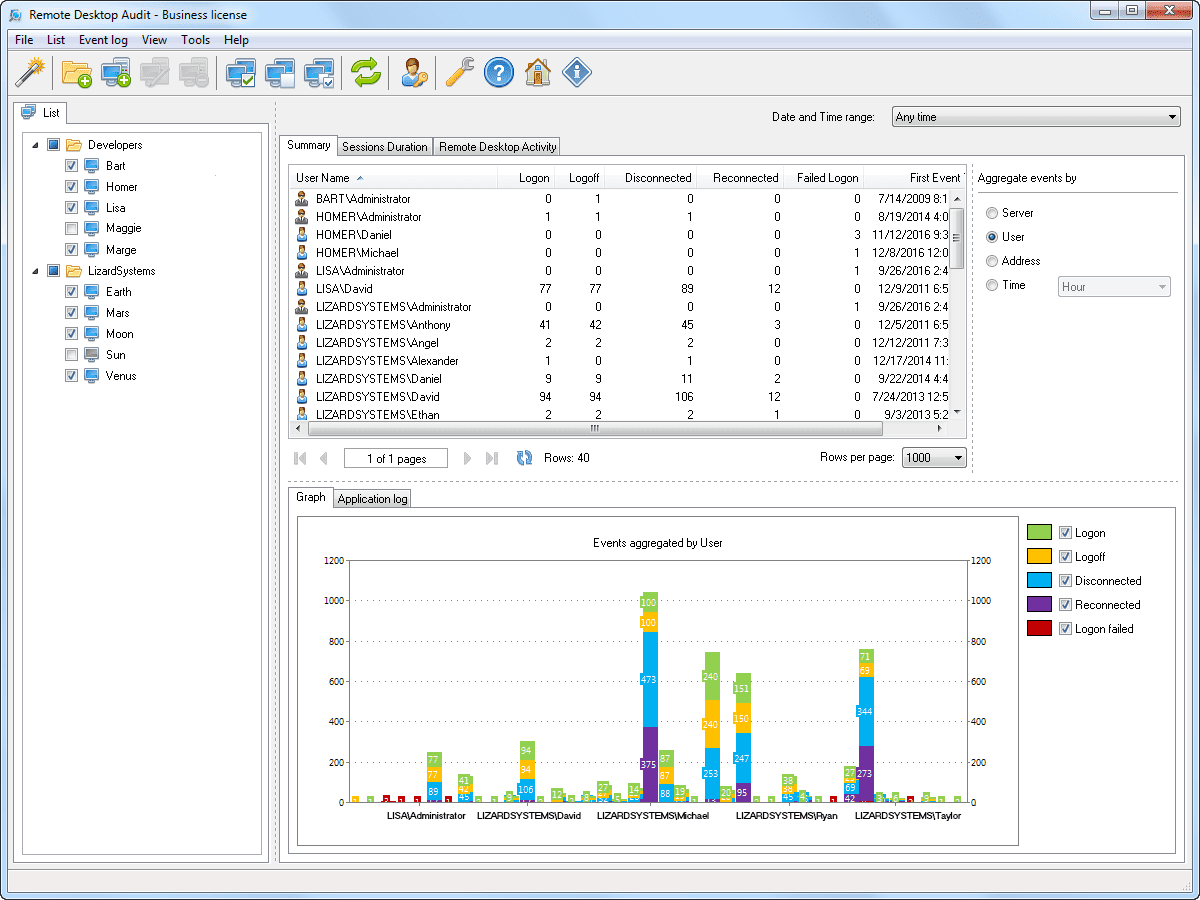Uncheck the Logon failed legend checkbox
Image resolution: width=1200 pixels, height=900 pixels.
(x=1065, y=629)
